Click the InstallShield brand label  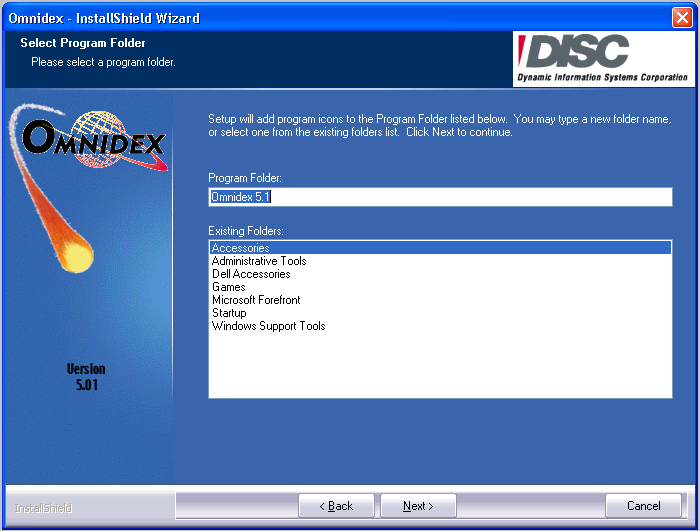43,508
